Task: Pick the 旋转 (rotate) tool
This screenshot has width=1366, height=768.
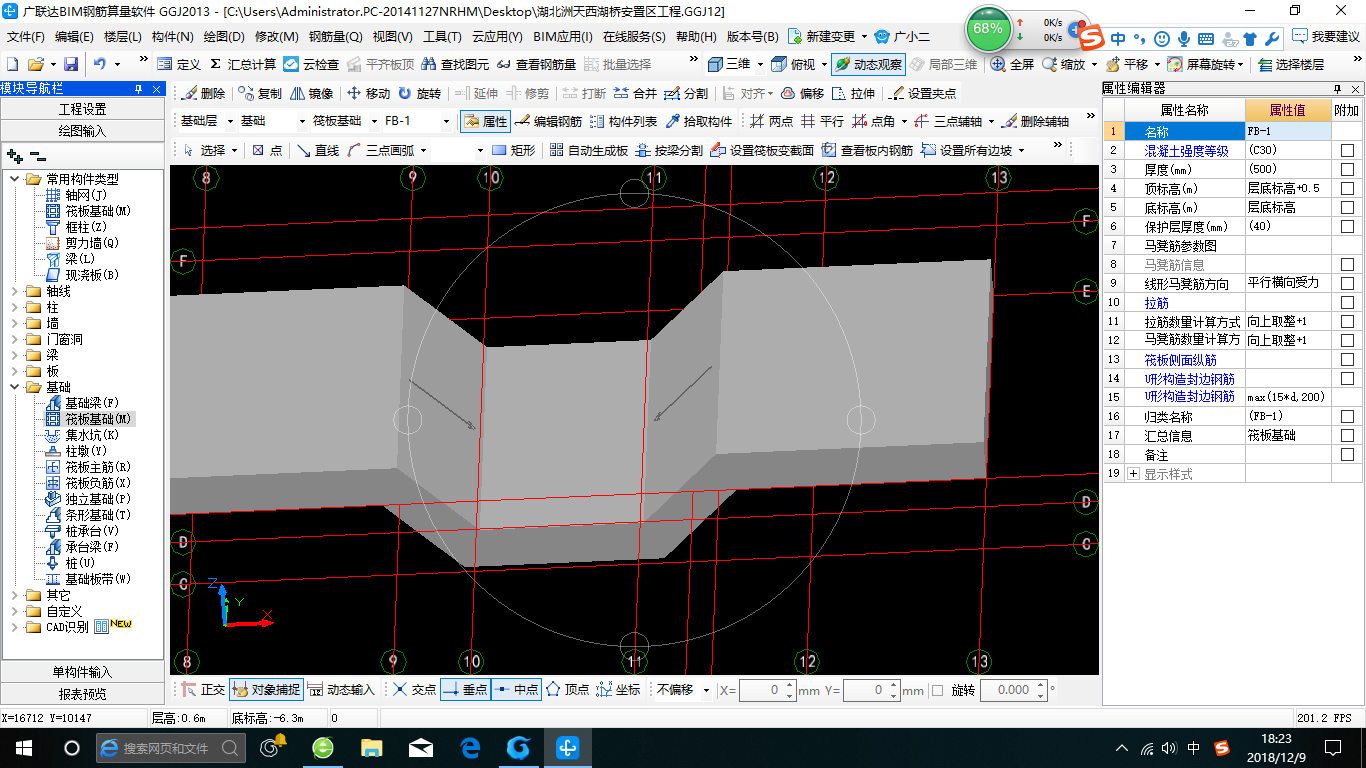Action: [420, 94]
